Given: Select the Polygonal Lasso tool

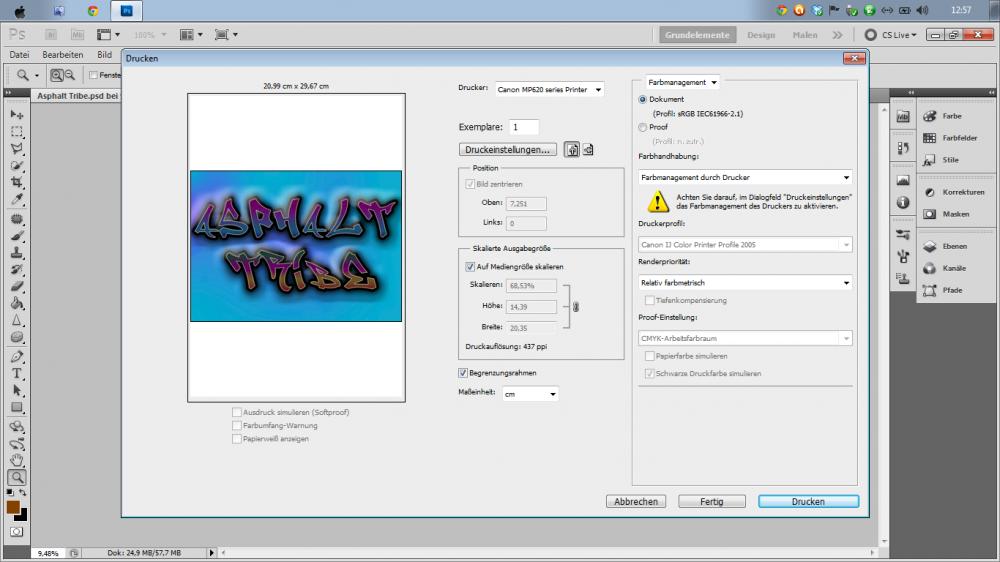Looking at the screenshot, I should point(17,149).
